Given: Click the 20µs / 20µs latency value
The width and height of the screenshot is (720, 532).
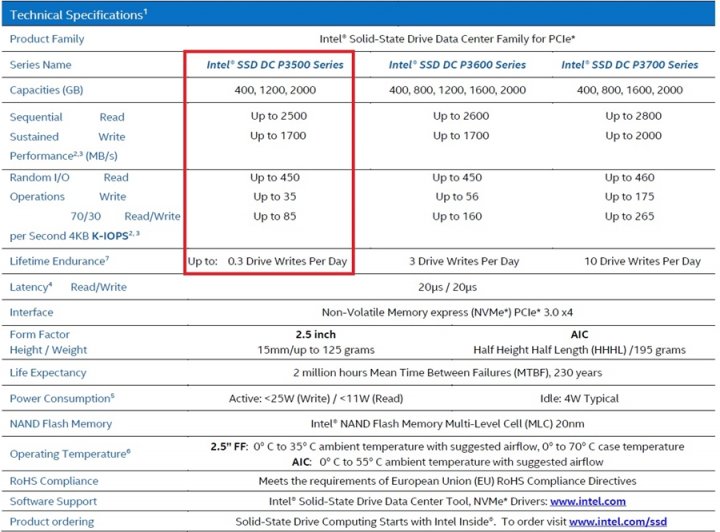Looking at the screenshot, I should pyautogui.click(x=448, y=287).
